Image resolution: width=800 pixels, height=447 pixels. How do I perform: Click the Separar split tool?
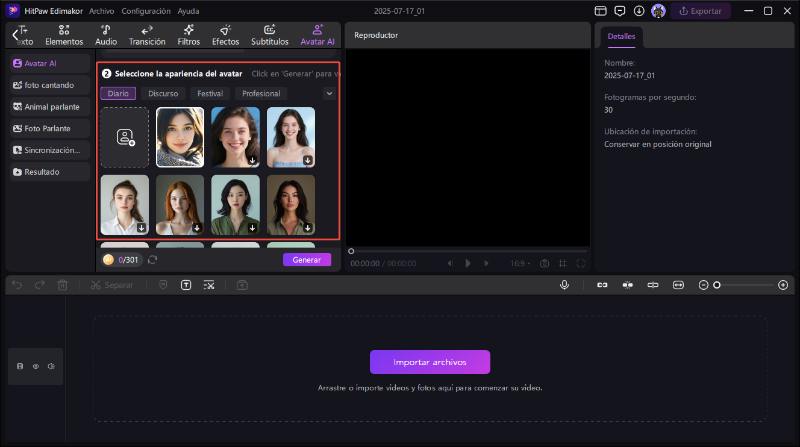[x=112, y=285]
